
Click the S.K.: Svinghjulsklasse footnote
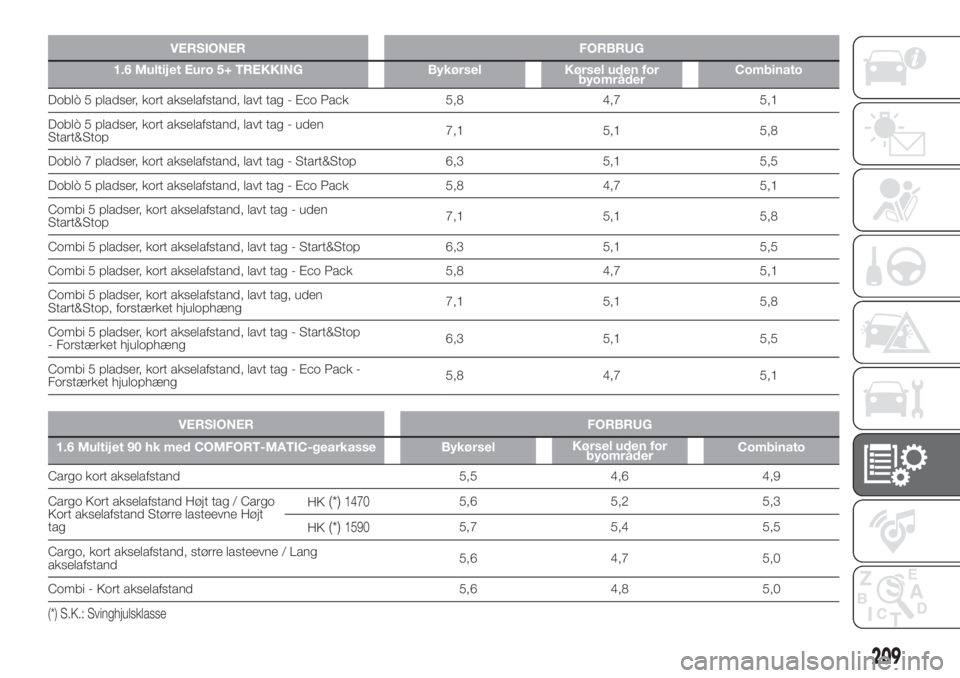pos(107,614)
